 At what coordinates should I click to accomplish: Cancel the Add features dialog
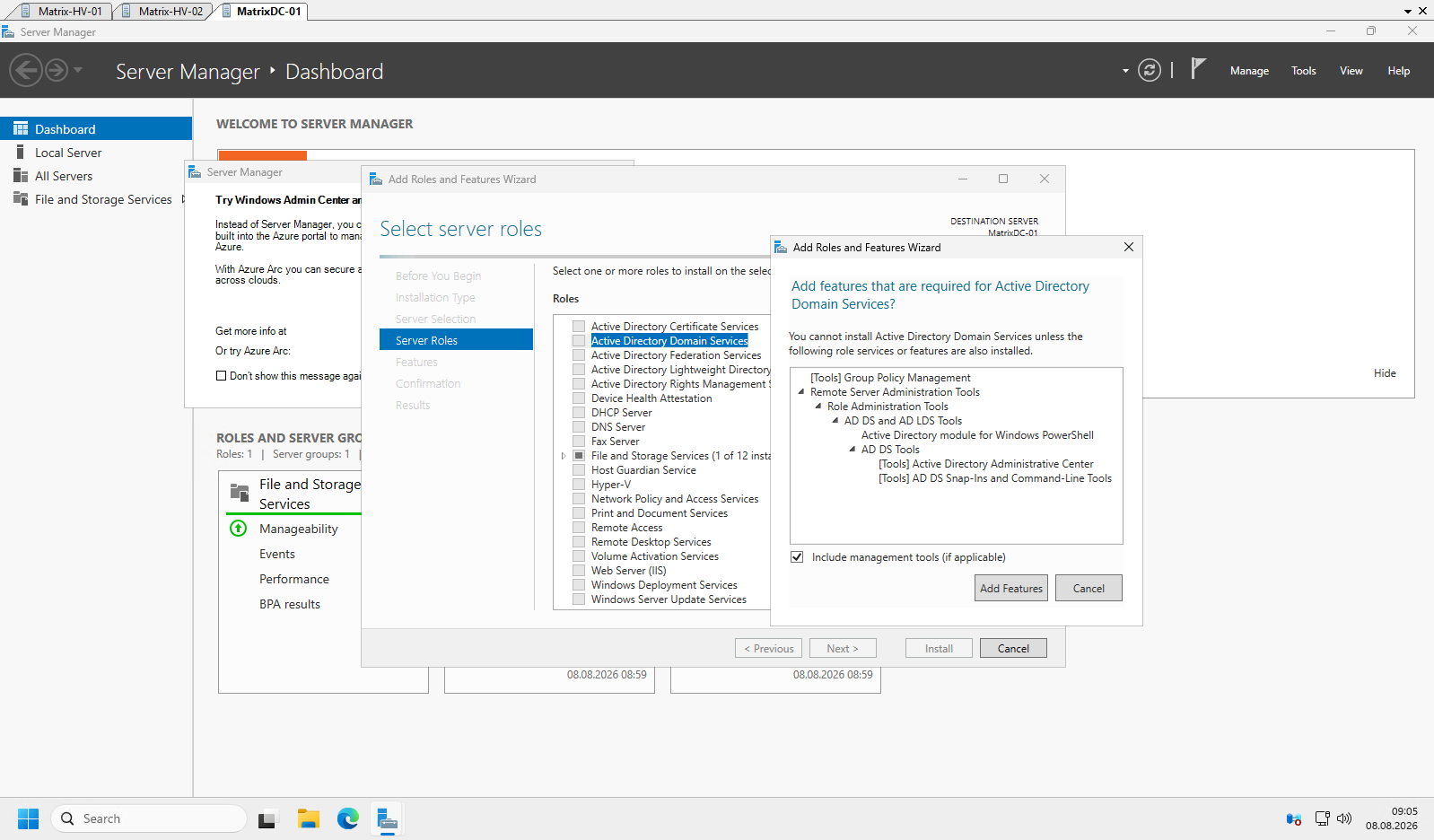coord(1089,588)
